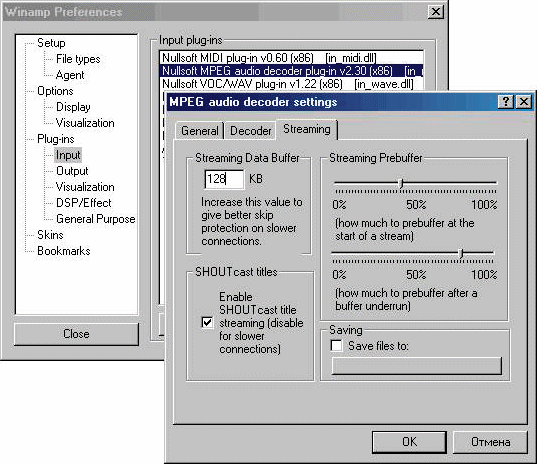
Task: Open Display under Options
Action: pos(73,107)
